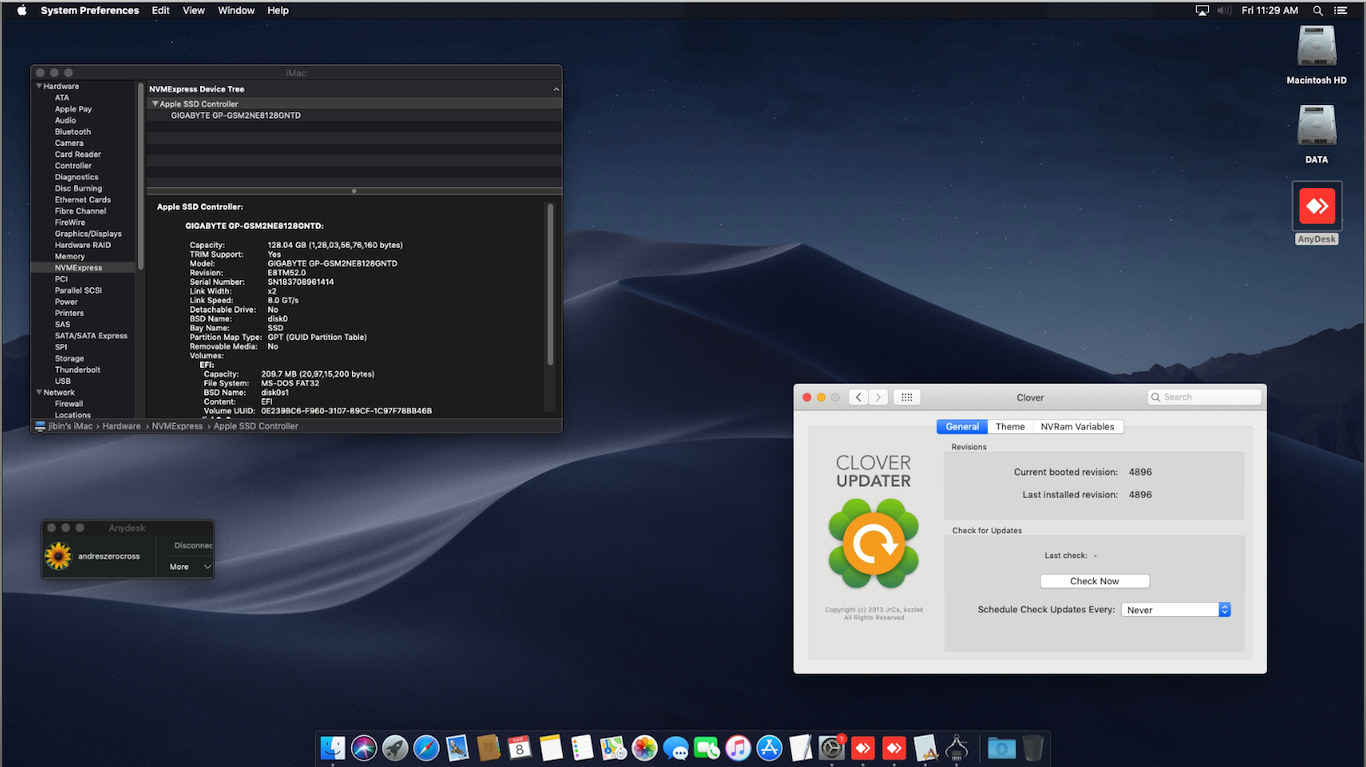This screenshot has height=767, width=1366.
Task: Click the Clover window Search field
Action: pyautogui.click(x=1204, y=397)
